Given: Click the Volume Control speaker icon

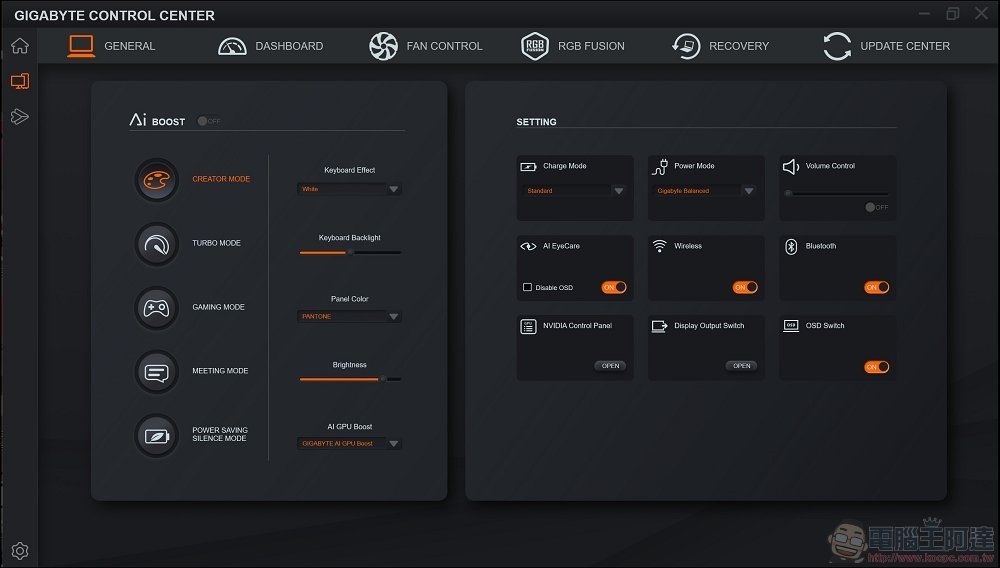Looking at the screenshot, I should point(791,167).
